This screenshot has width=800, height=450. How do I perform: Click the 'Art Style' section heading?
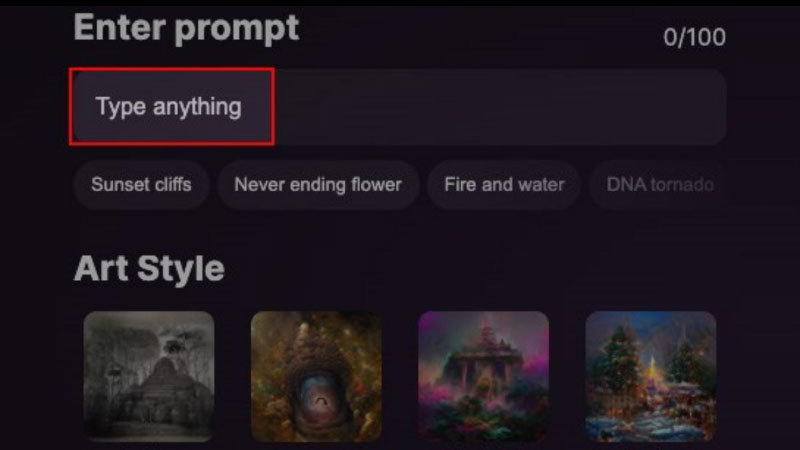coord(149,268)
